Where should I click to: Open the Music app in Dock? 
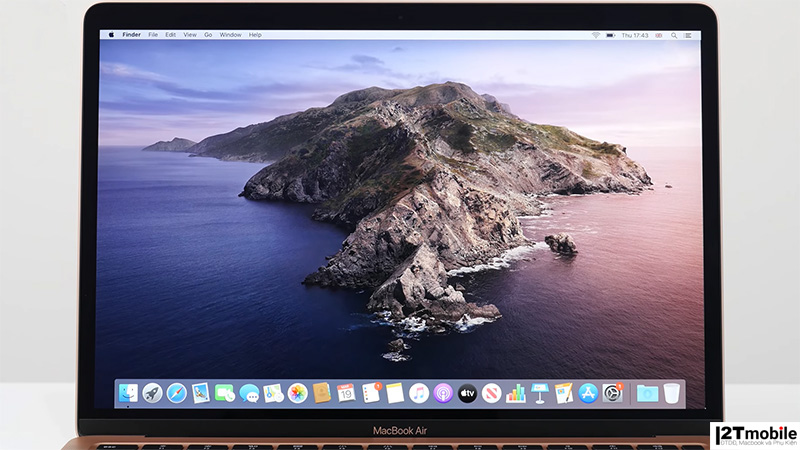419,393
